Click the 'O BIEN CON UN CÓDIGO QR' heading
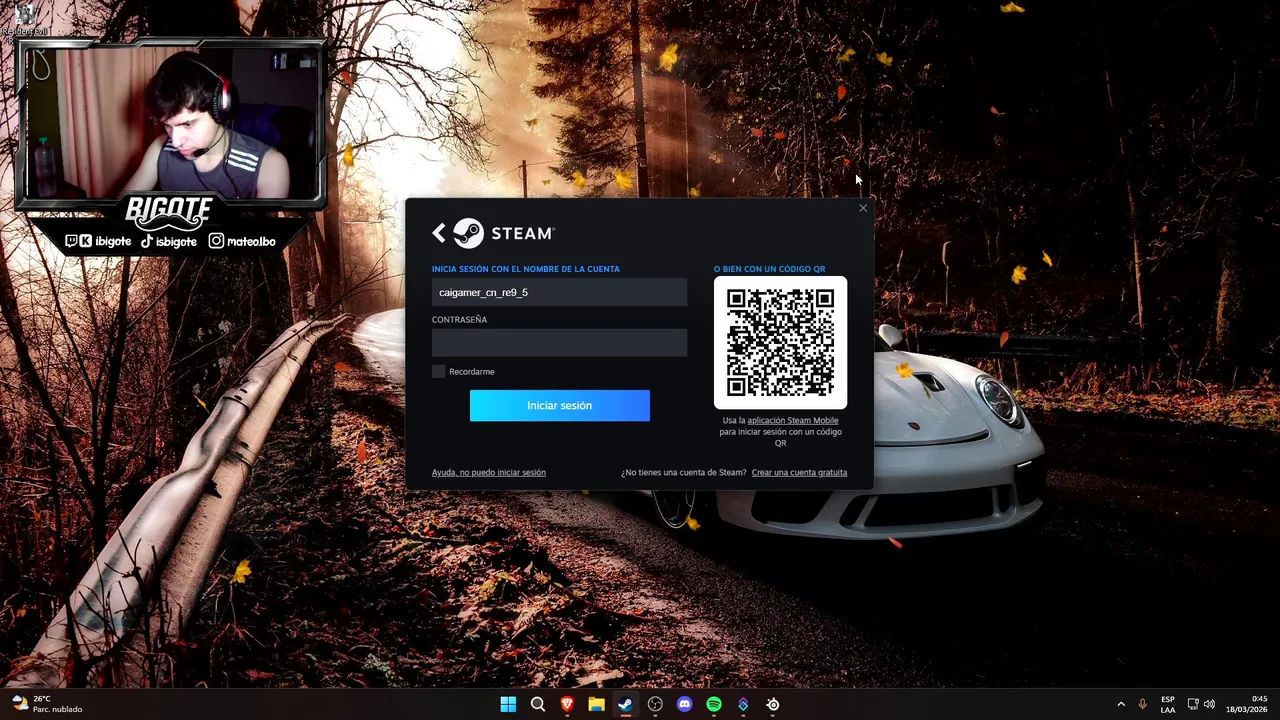Viewport: 1280px width, 720px height. point(770,269)
